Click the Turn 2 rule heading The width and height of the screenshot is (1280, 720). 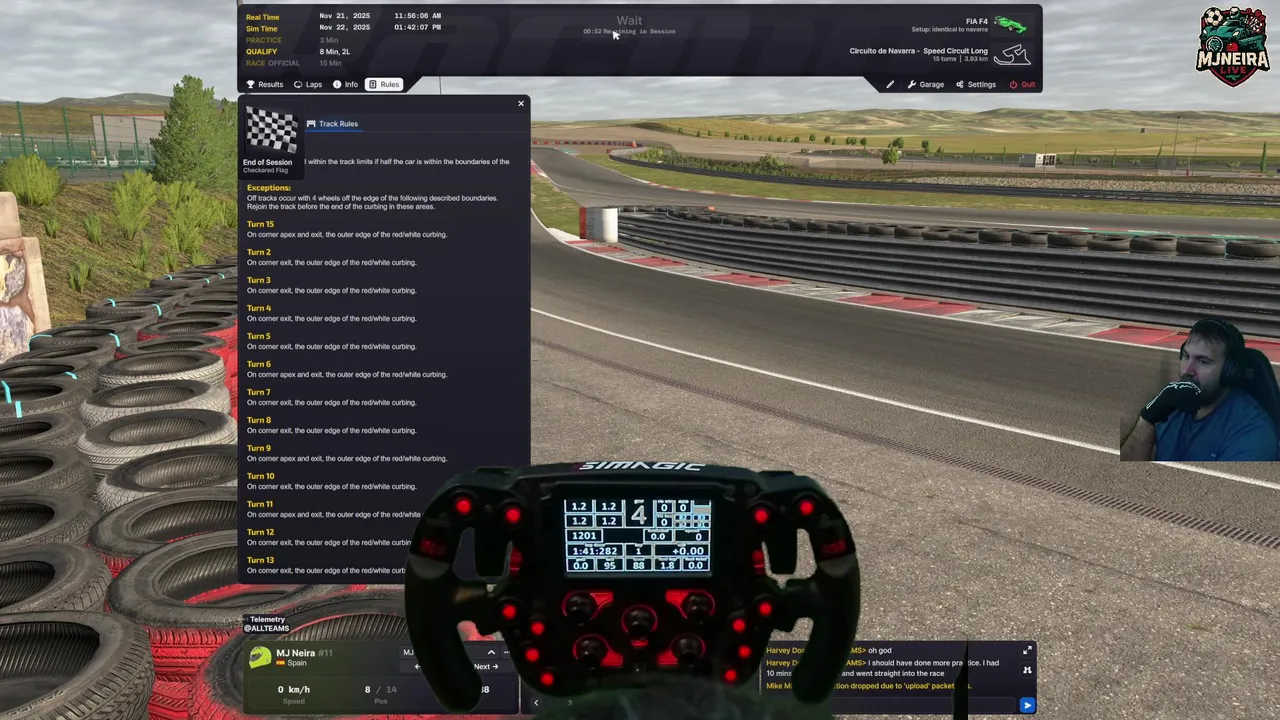click(259, 252)
